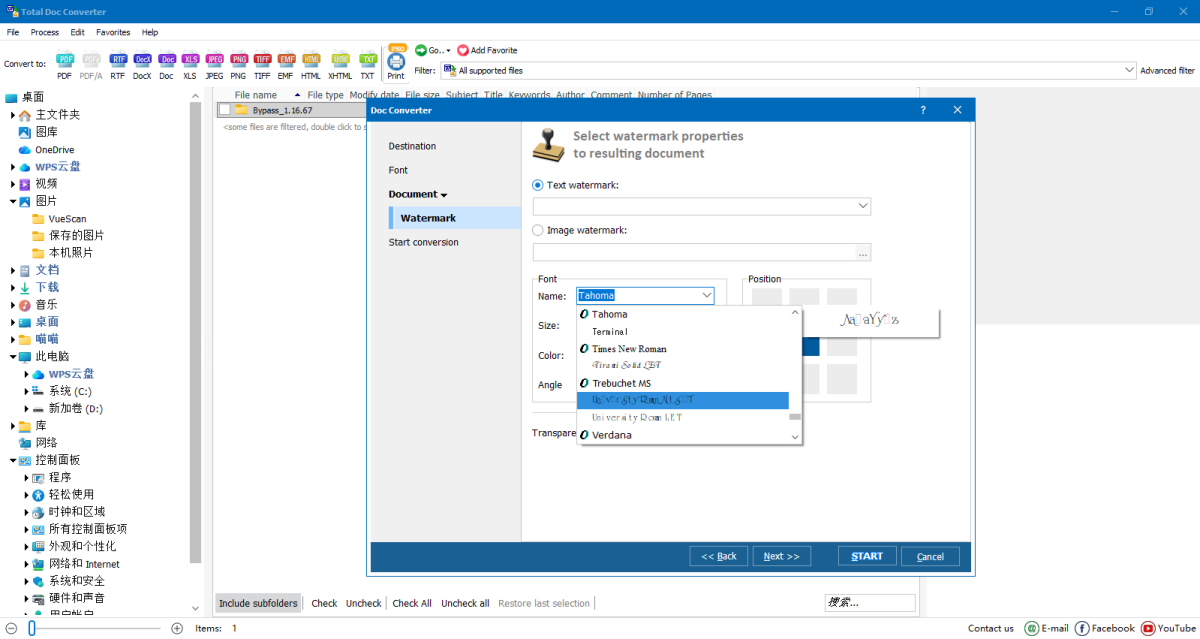Viewport: 1200px width, 639px height.
Task: Click the zoom slider at bottom left
Action: click(x=32, y=628)
